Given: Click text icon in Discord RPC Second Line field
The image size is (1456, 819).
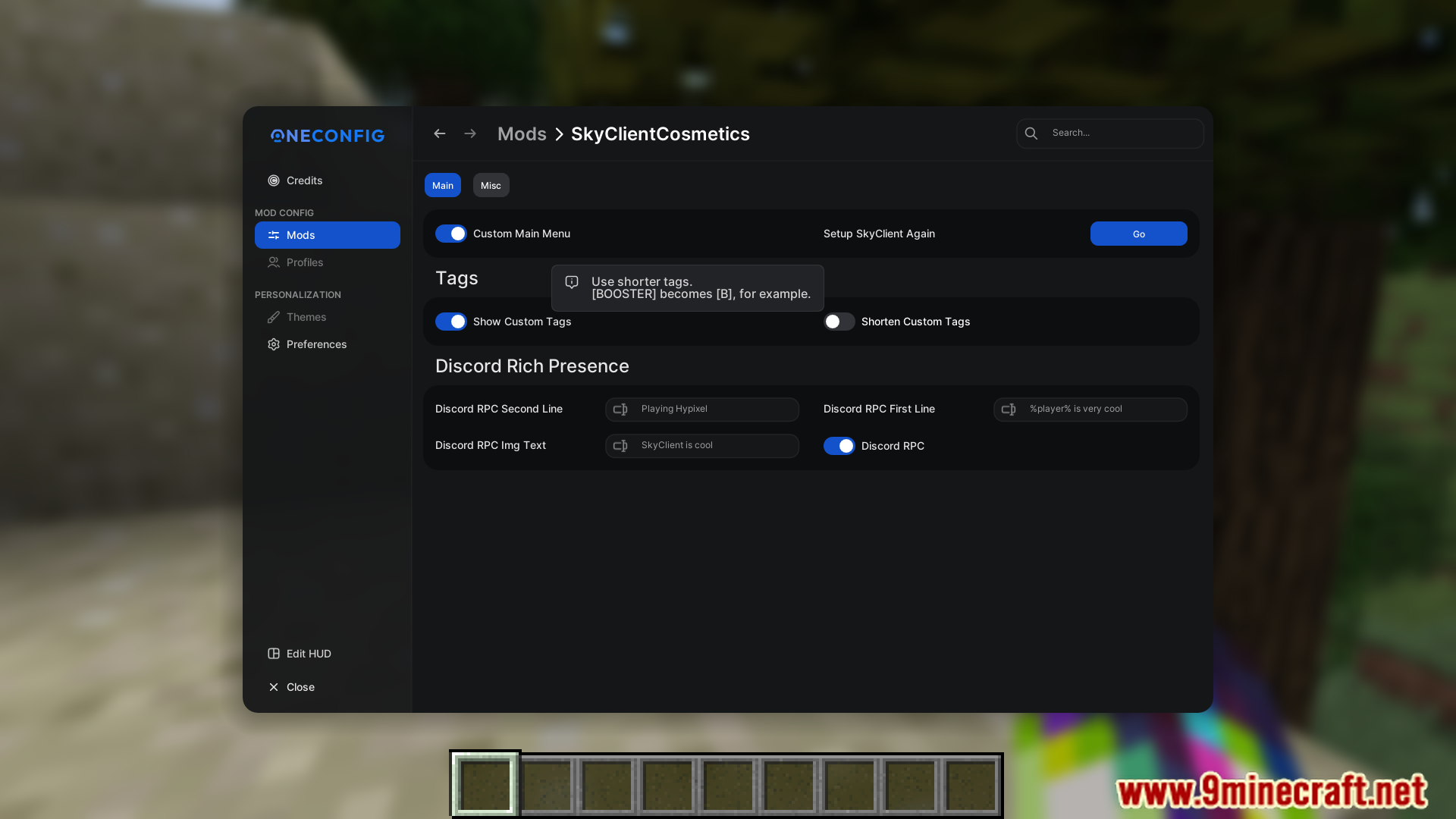Looking at the screenshot, I should (620, 409).
